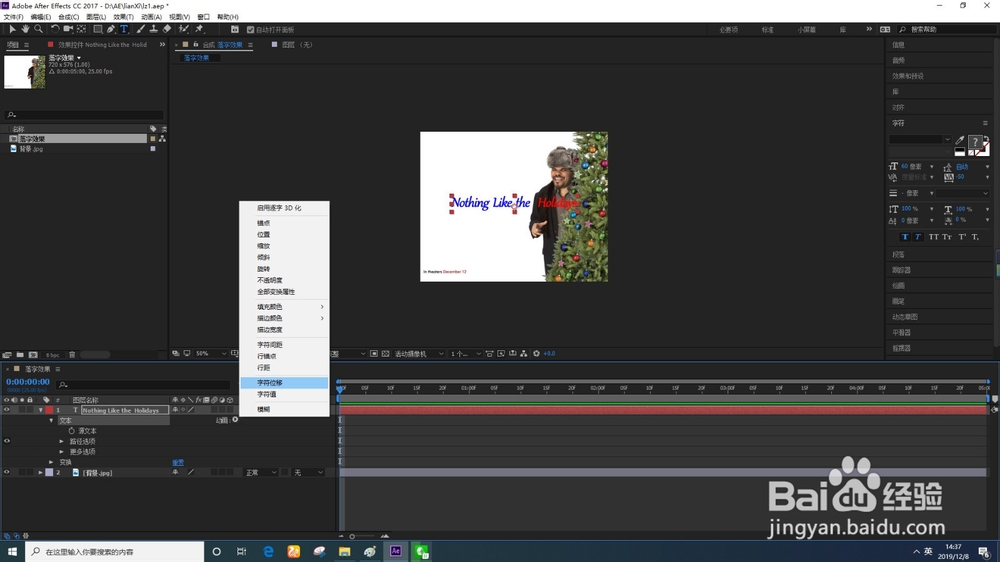Toggle Faux Bold in Character panel
Viewport: 1000px width, 562px height.
904,237
